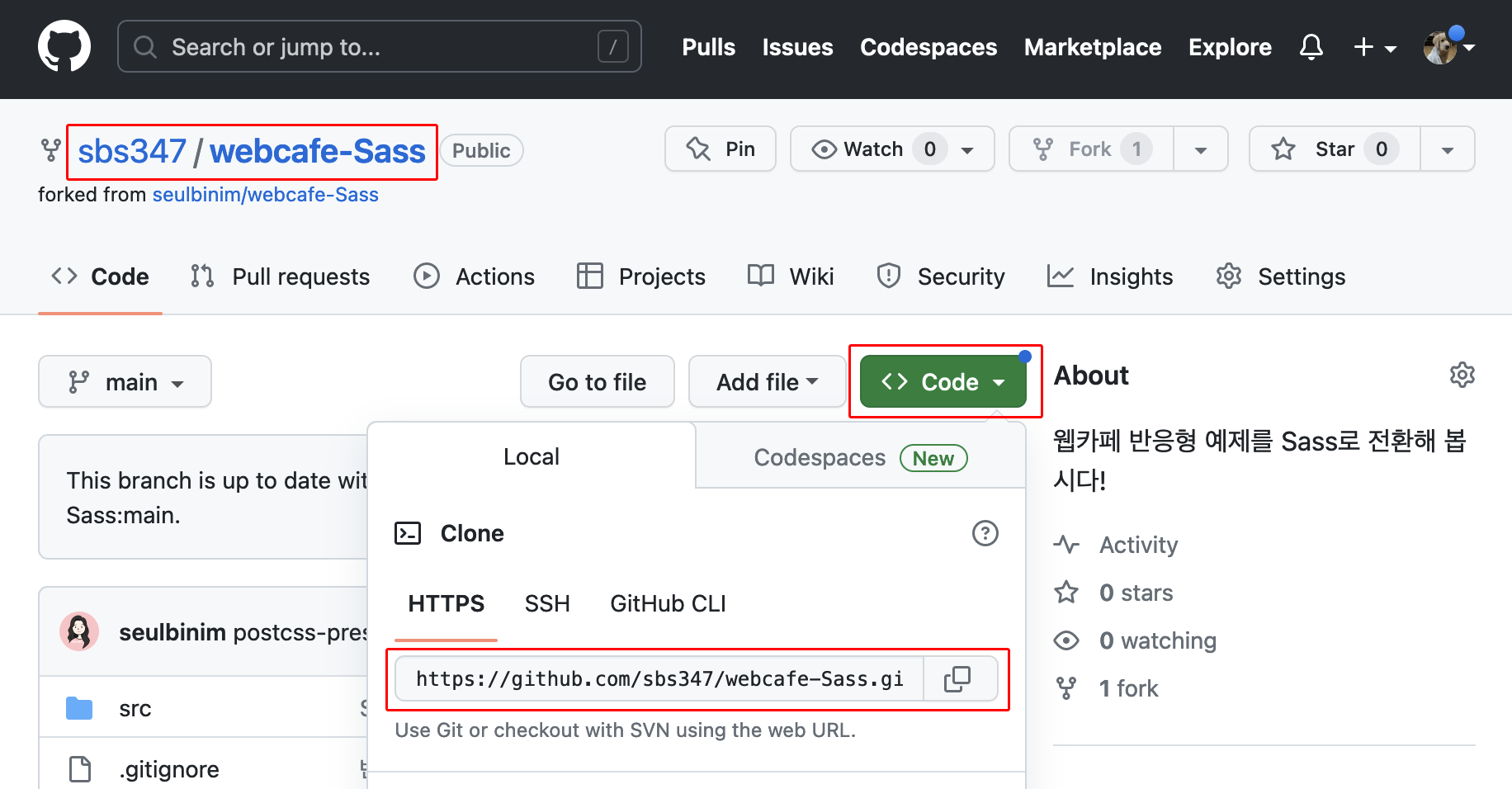Screen dimensions: 1512x789
Task: Open the Wiki tab
Action: 791,276
